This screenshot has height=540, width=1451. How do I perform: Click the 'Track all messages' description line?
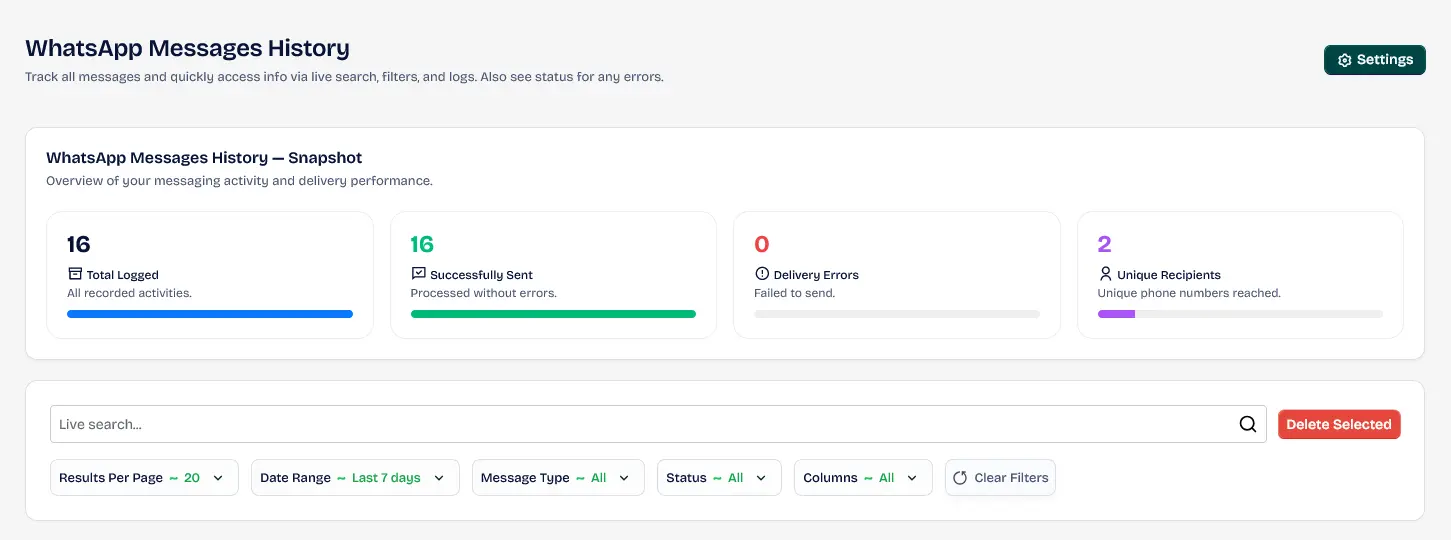[344, 76]
